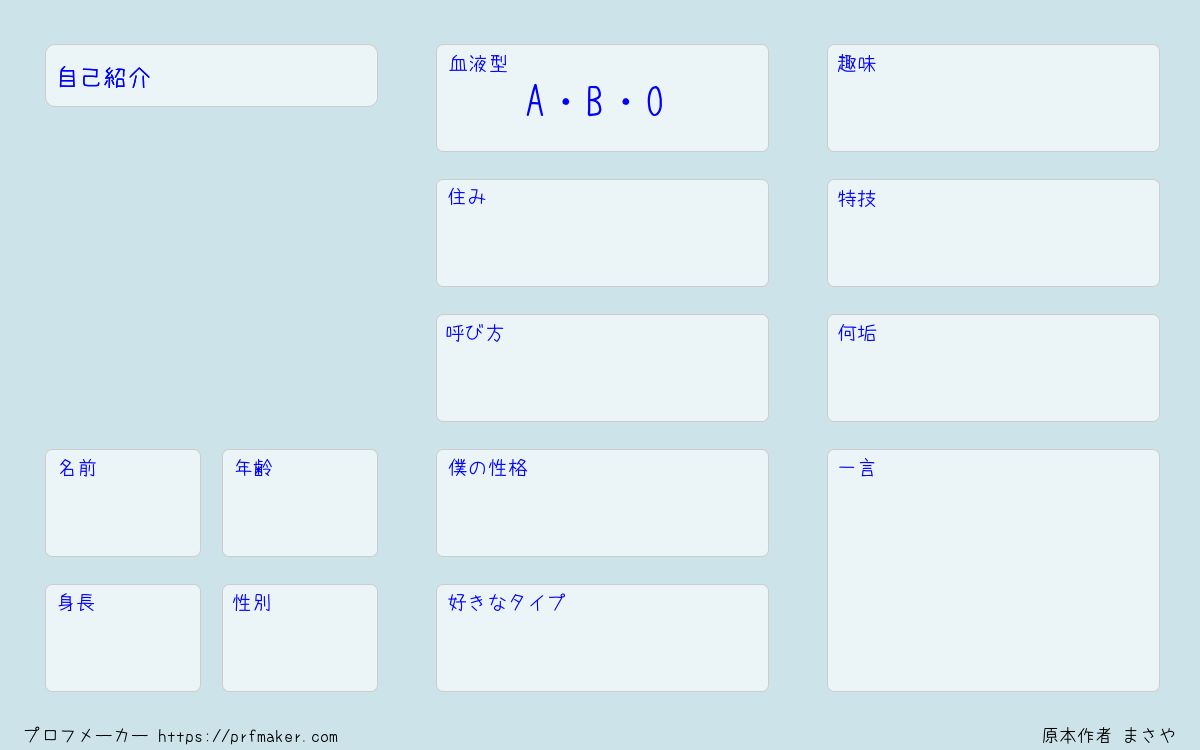Open the prfmaker.com URL link
Image resolution: width=1200 pixels, height=750 pixels.
(x=248, y=737)
